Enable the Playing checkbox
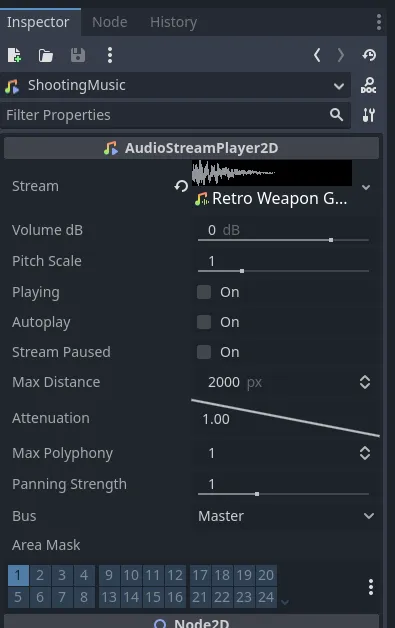 (x=204, y=292)
